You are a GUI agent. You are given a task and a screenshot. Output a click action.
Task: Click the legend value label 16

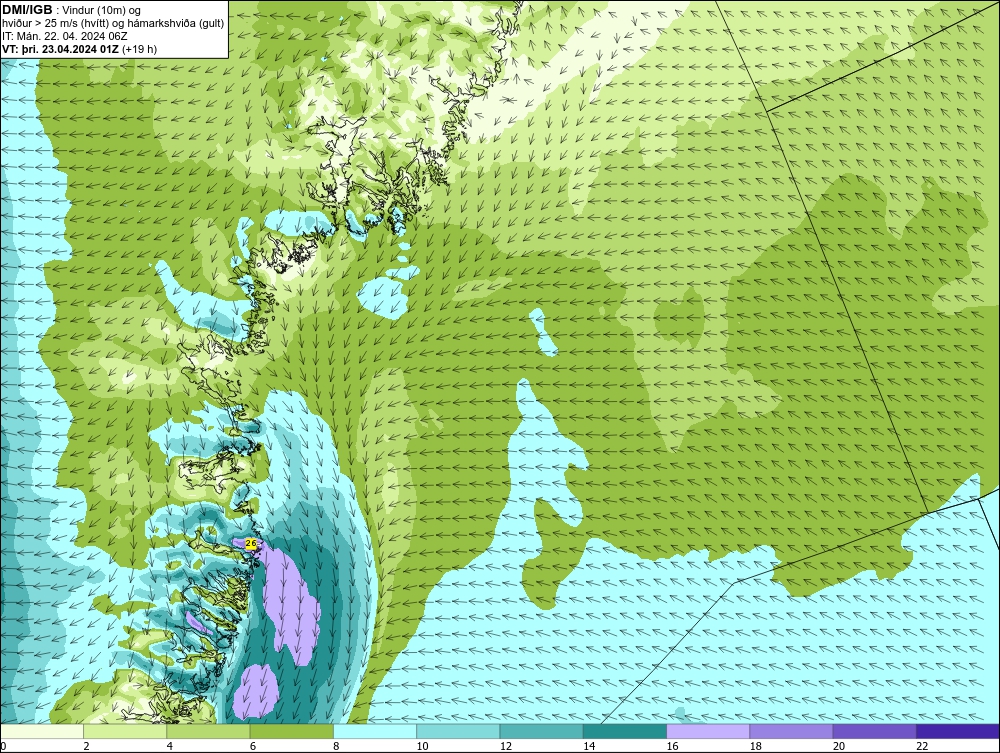pos(672,746)
